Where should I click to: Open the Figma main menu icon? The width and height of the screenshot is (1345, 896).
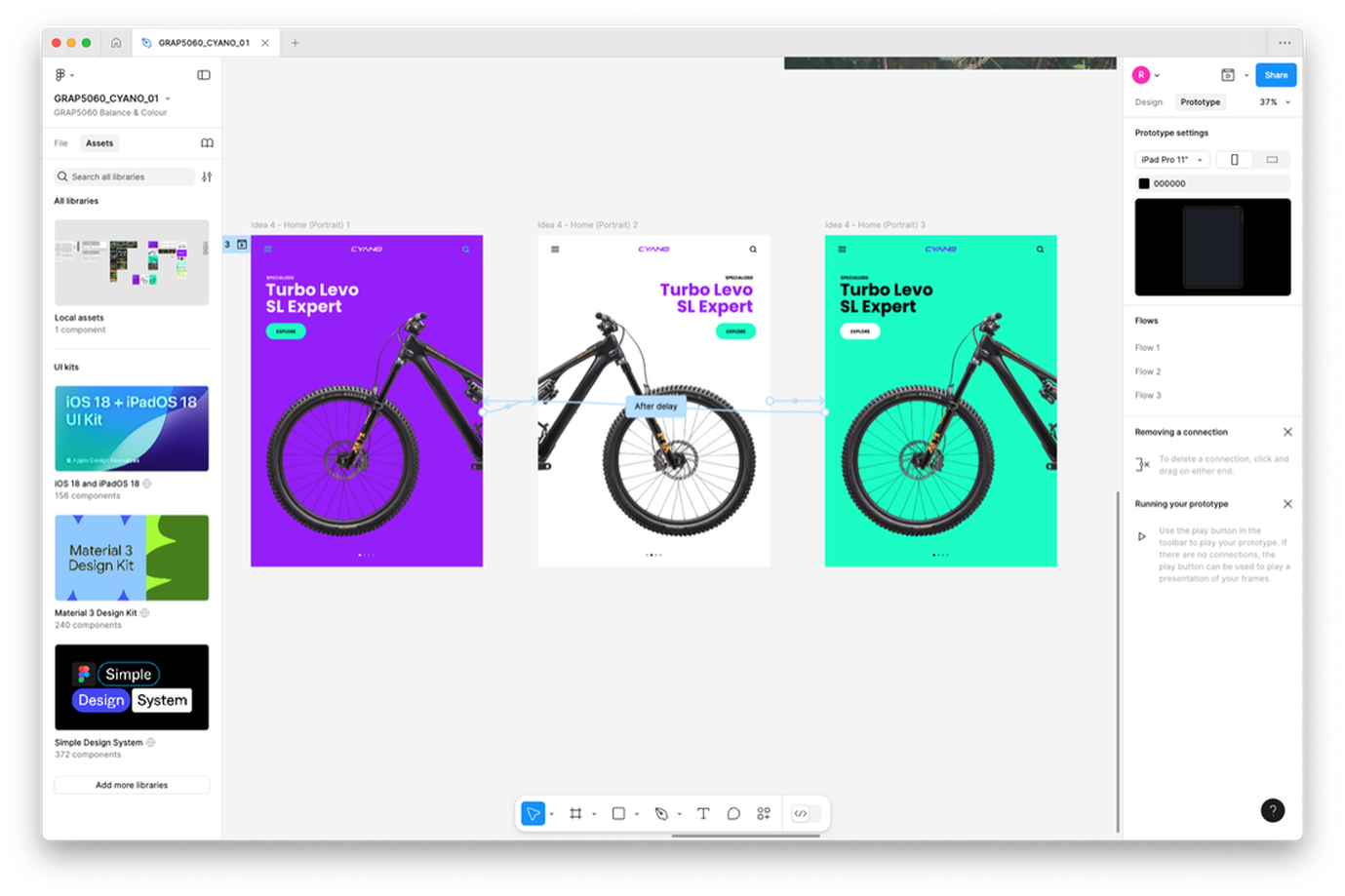(61, 75)
